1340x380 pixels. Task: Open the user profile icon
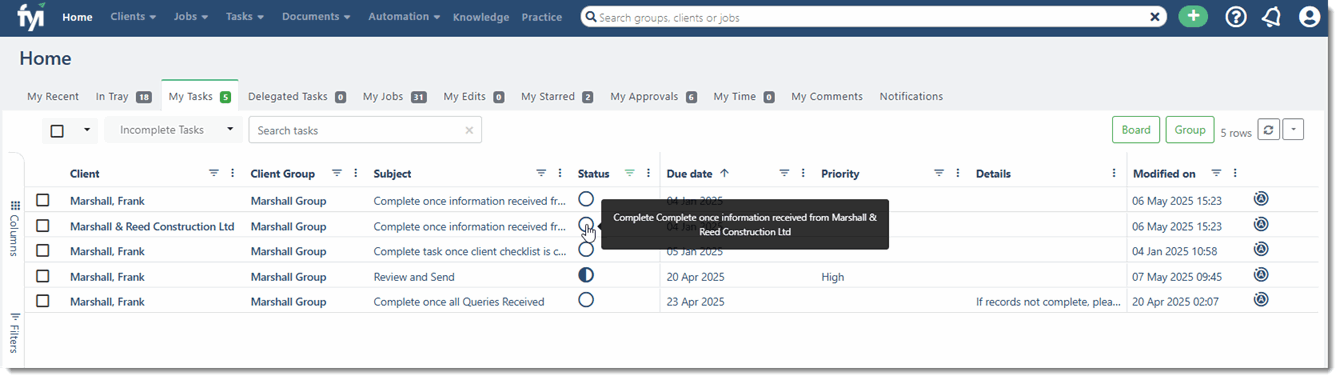(x=1310, y=17)
